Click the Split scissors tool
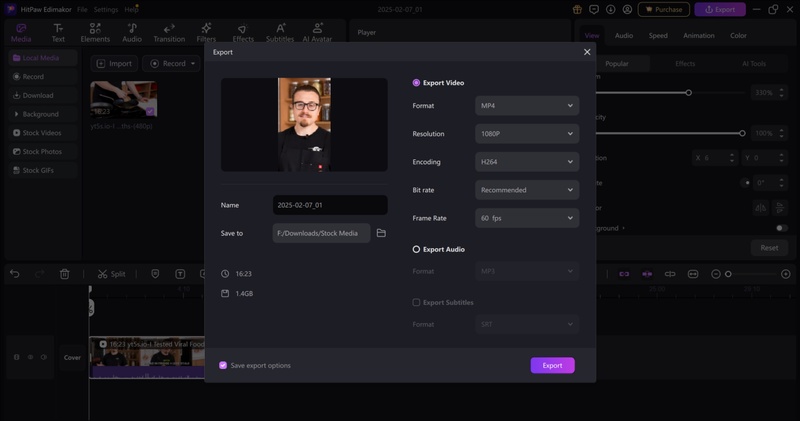Screen dimensions: 800x421 (112, 274)
